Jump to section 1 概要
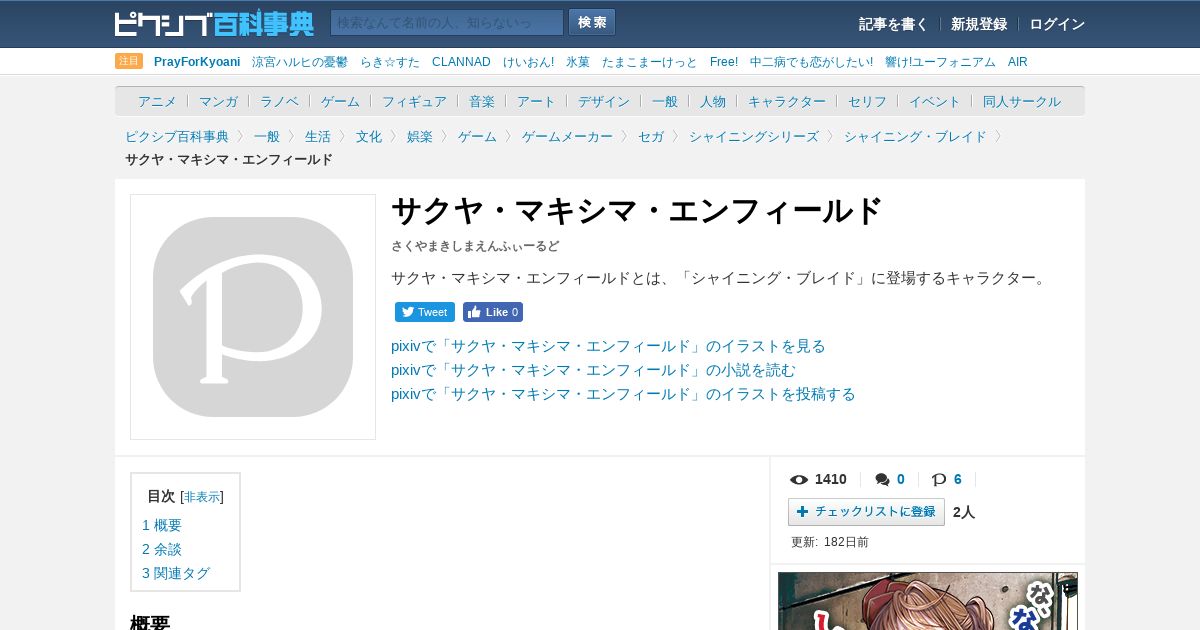The image size is (1200, 630). point(162,525)
